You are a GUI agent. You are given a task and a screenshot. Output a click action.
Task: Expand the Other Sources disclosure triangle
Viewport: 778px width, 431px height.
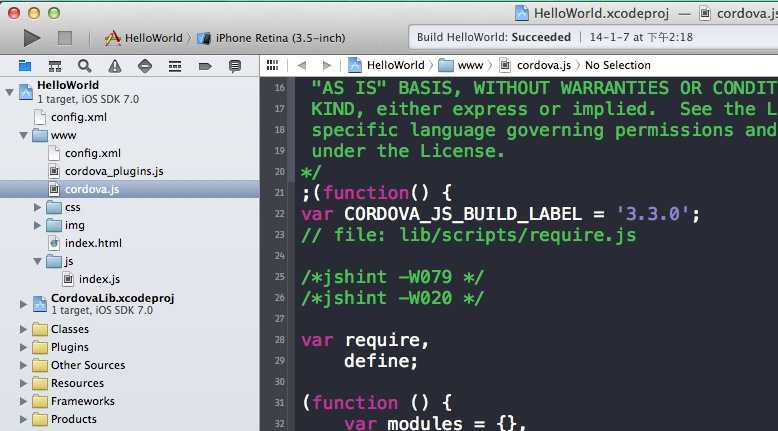click(23, 365)
